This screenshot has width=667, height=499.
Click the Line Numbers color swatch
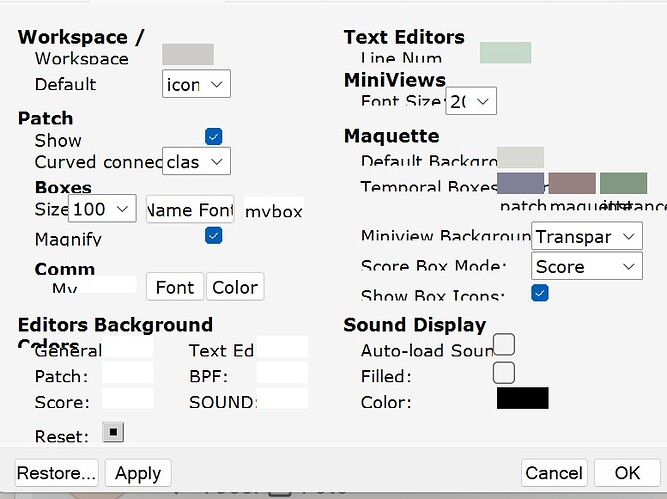[505, 52]
